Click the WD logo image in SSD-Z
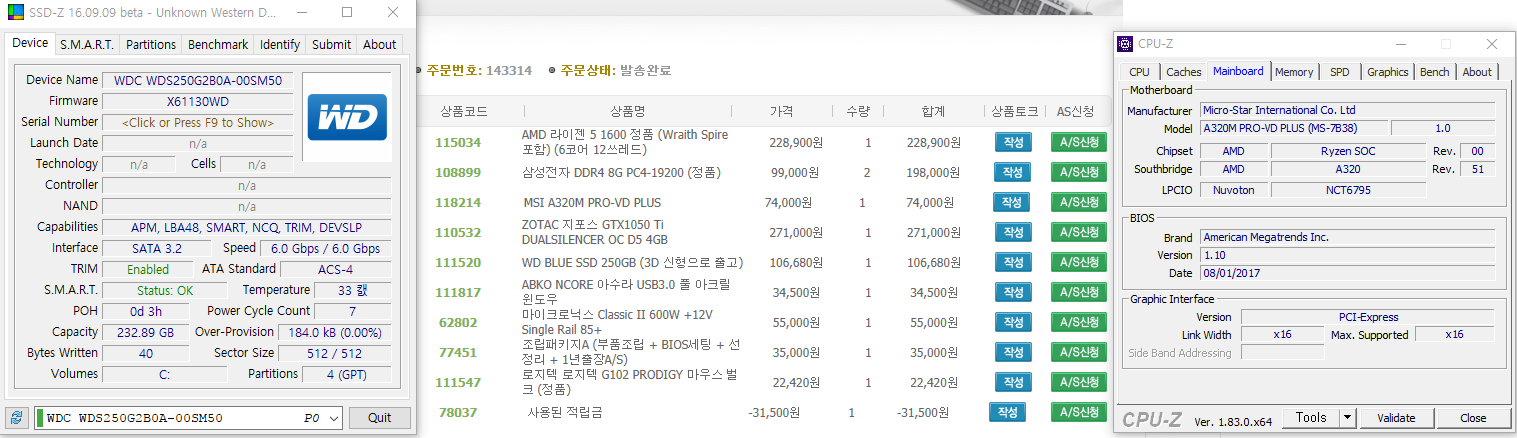The image size is (1517, 438). point(347,117)
